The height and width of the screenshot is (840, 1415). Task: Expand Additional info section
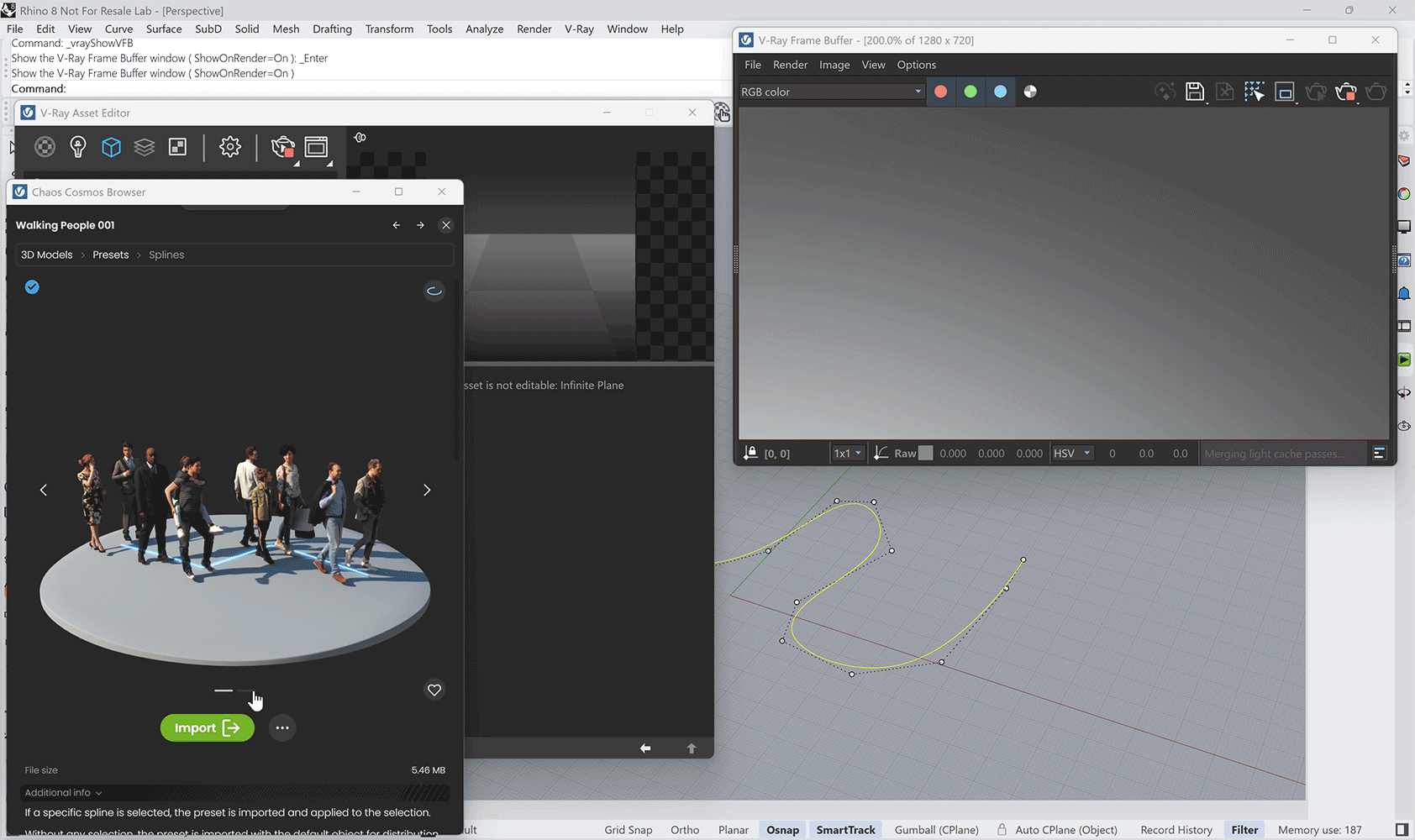click(64, 792)
